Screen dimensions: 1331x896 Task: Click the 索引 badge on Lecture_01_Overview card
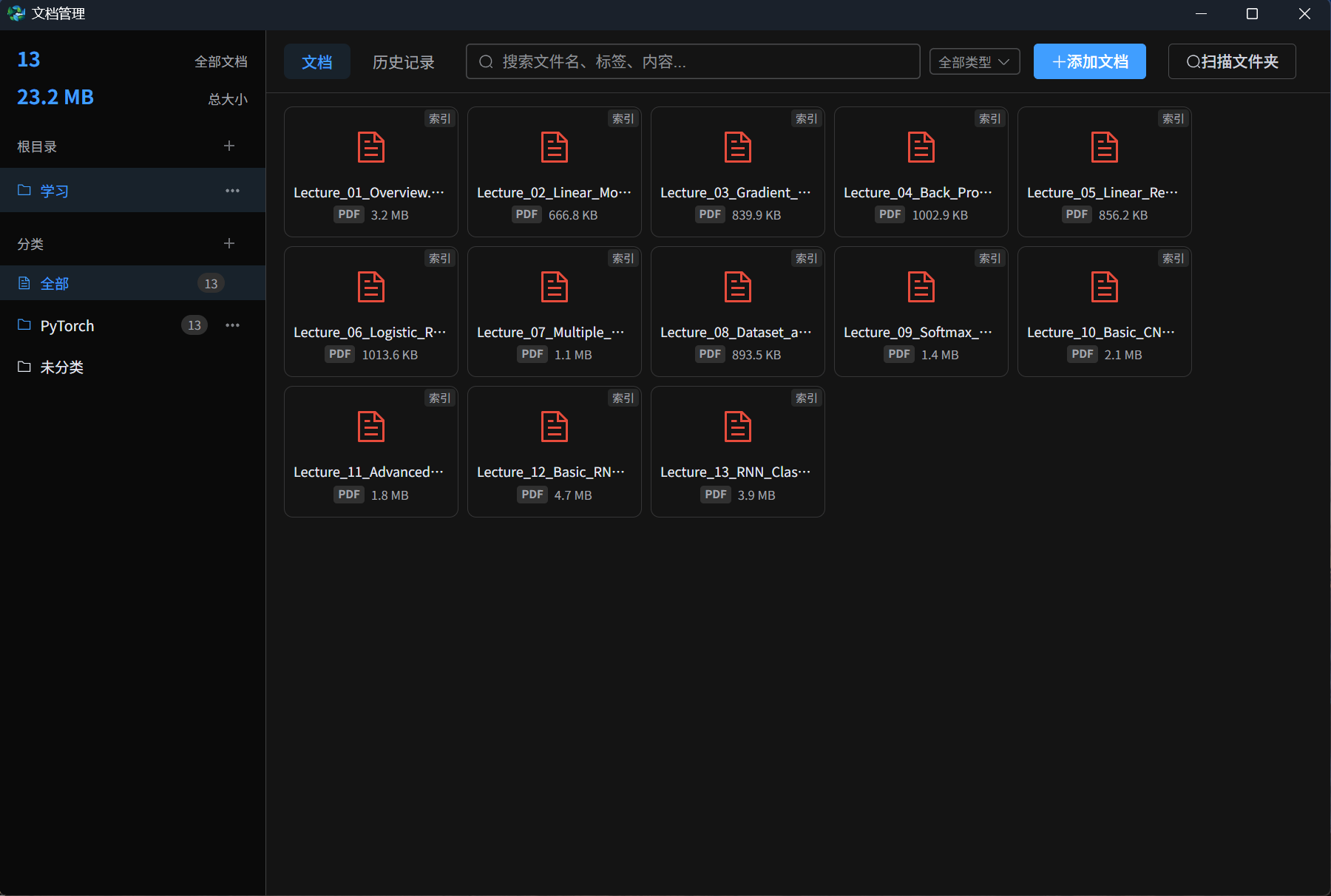440,118
